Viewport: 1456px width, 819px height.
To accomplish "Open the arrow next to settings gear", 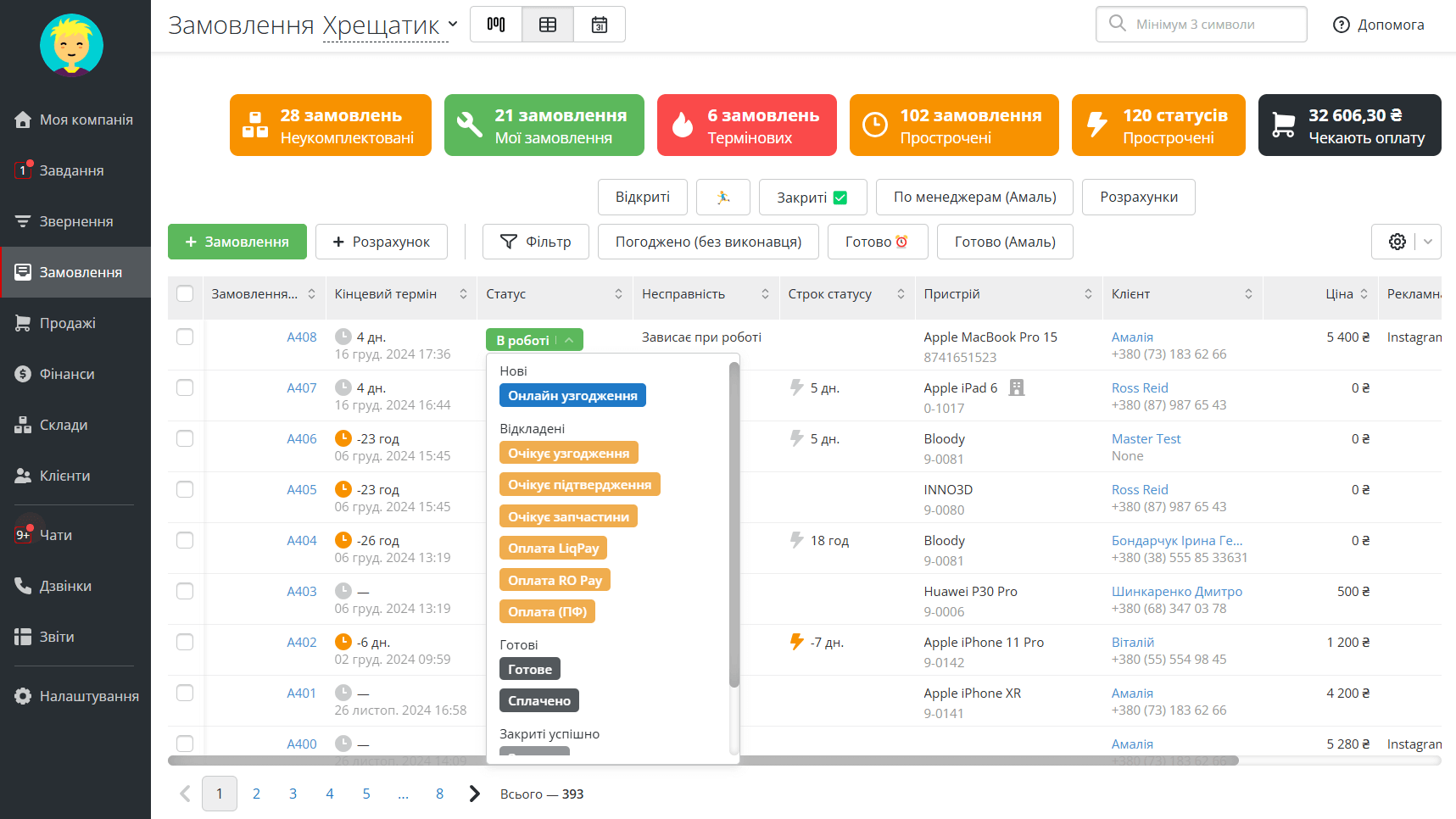I will [1428, 242].
